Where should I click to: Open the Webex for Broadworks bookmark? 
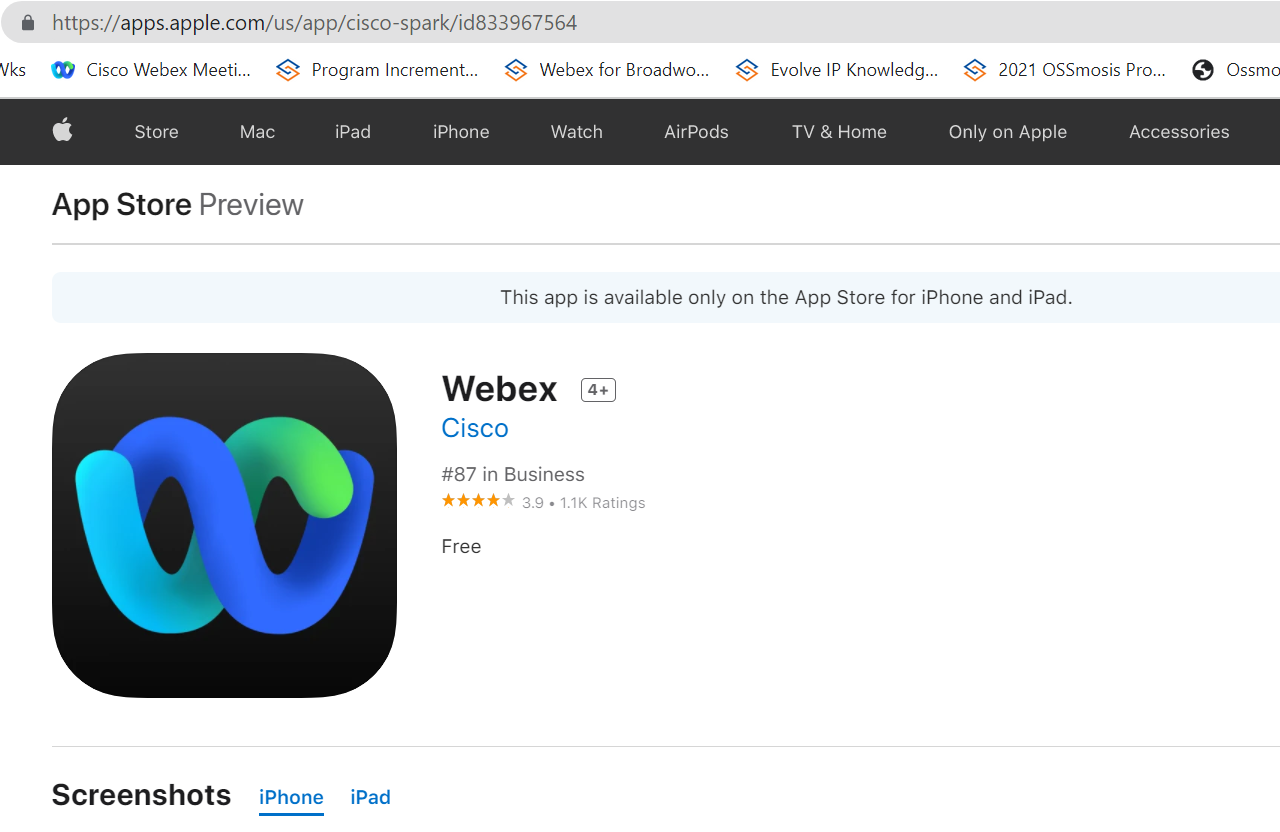click(x=607, y=70)
